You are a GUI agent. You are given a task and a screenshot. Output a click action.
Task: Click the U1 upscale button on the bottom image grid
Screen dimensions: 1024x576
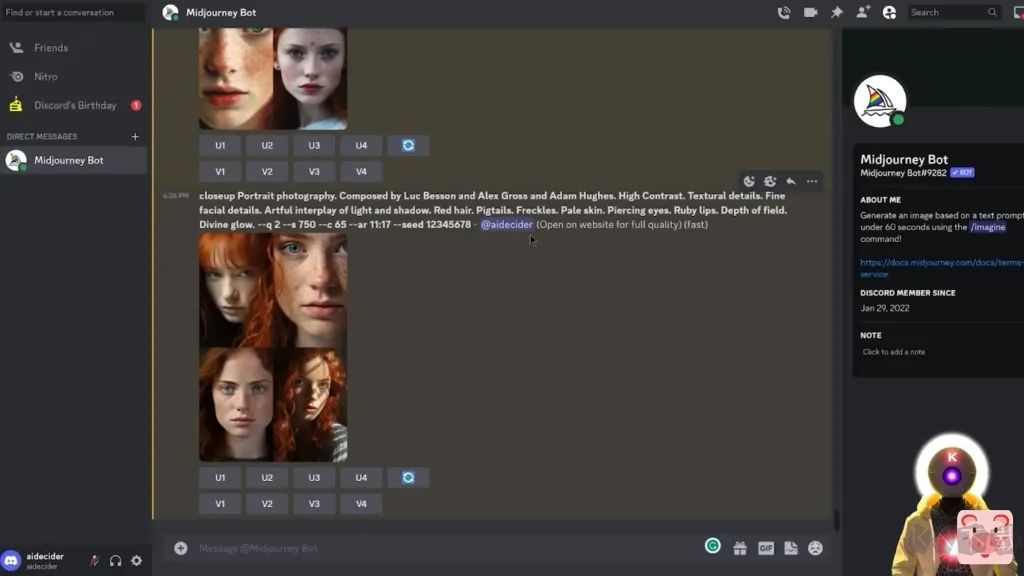coord(220,478)
